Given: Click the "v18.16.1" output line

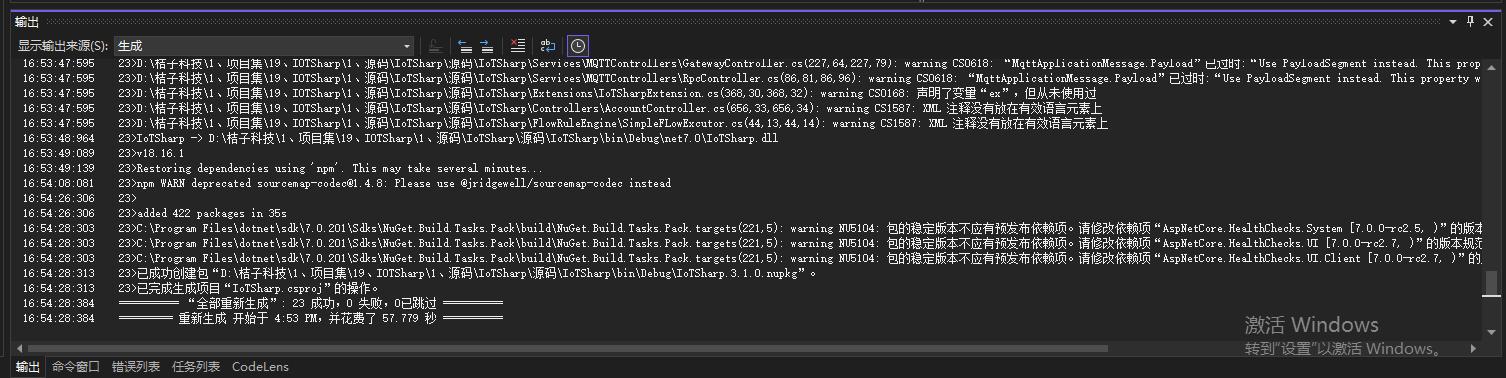Looking at the screenshot, I should pos(151,153).
